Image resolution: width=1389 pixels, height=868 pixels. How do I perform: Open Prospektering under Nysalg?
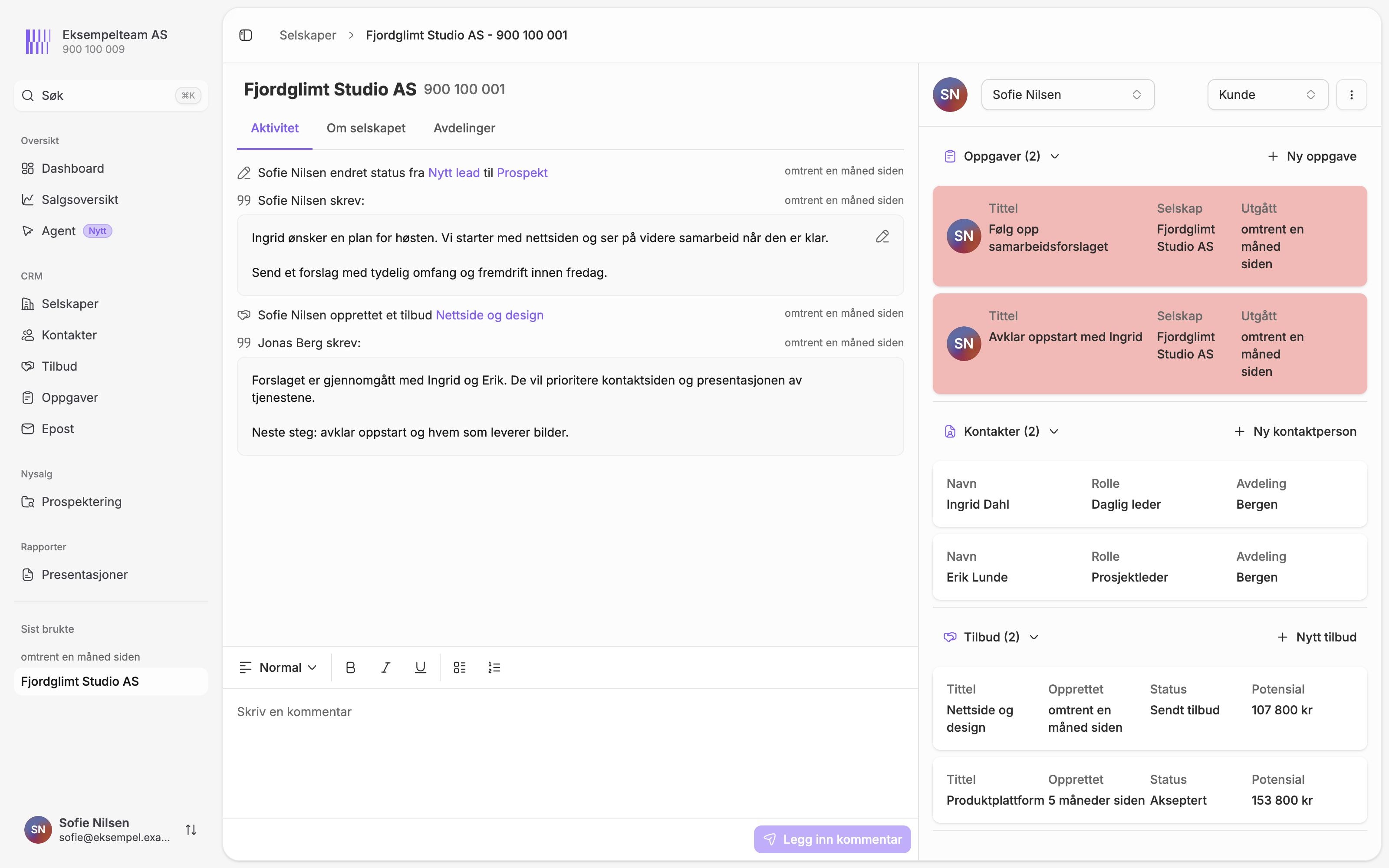pyautogui.click(x=112, y=502)
